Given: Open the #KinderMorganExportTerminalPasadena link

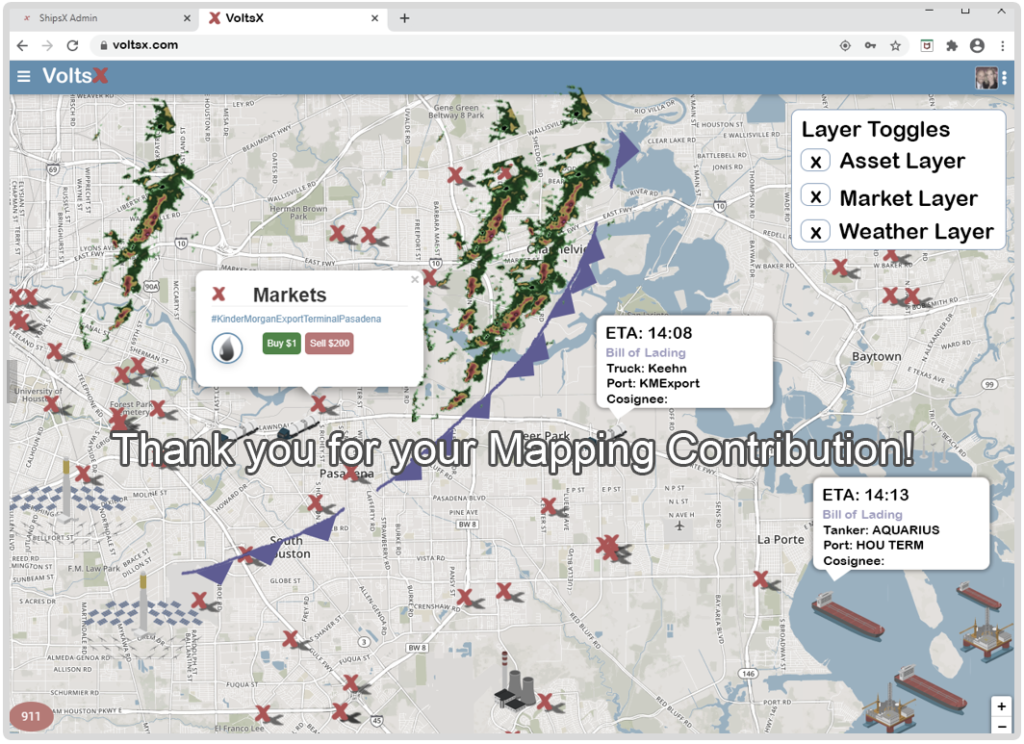Looking at the screenshot, I should pyautogui.click(x=296, y=319).
